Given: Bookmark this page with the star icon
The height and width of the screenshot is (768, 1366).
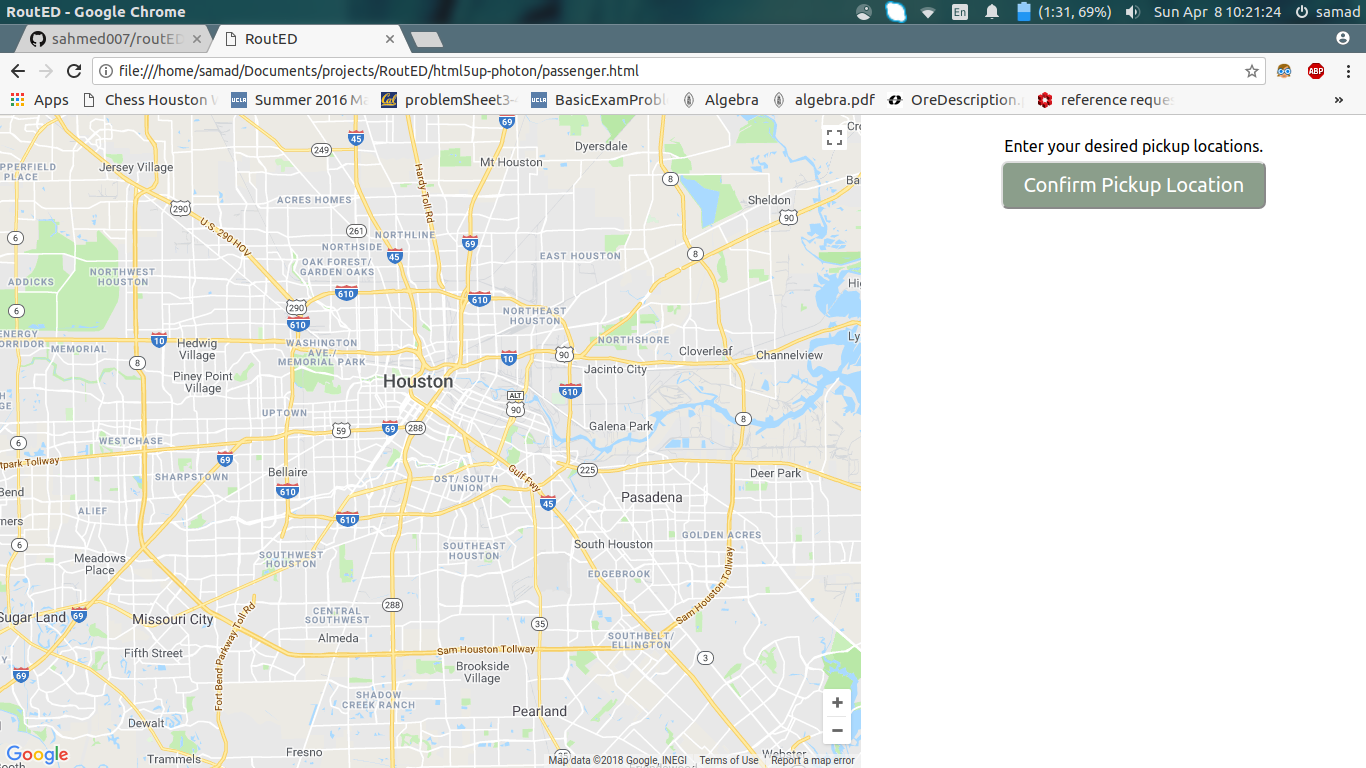Looking at the screenshot, I should [1251, 71].
